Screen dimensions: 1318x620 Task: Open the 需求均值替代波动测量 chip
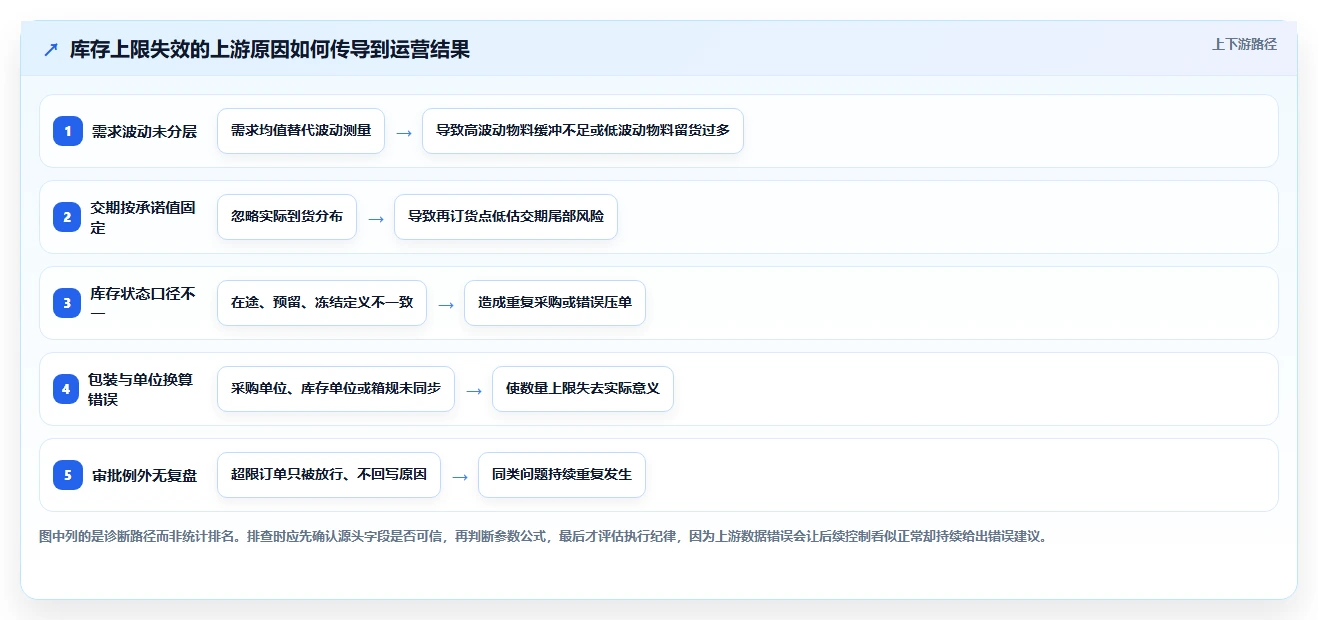coord(301,131)
